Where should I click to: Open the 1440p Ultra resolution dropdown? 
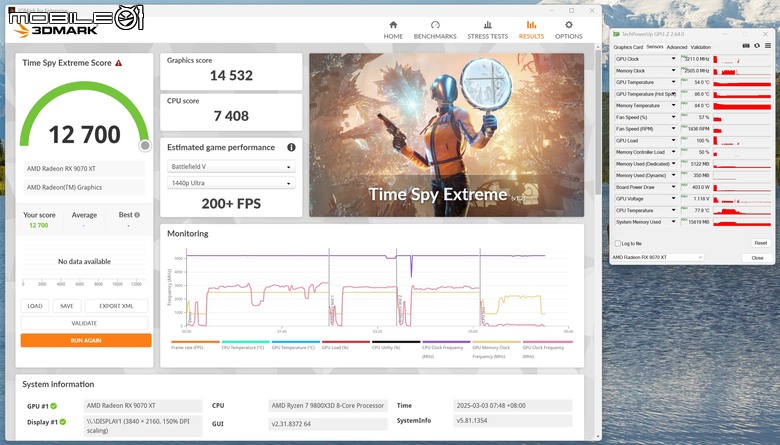click(x=231, y=183)
